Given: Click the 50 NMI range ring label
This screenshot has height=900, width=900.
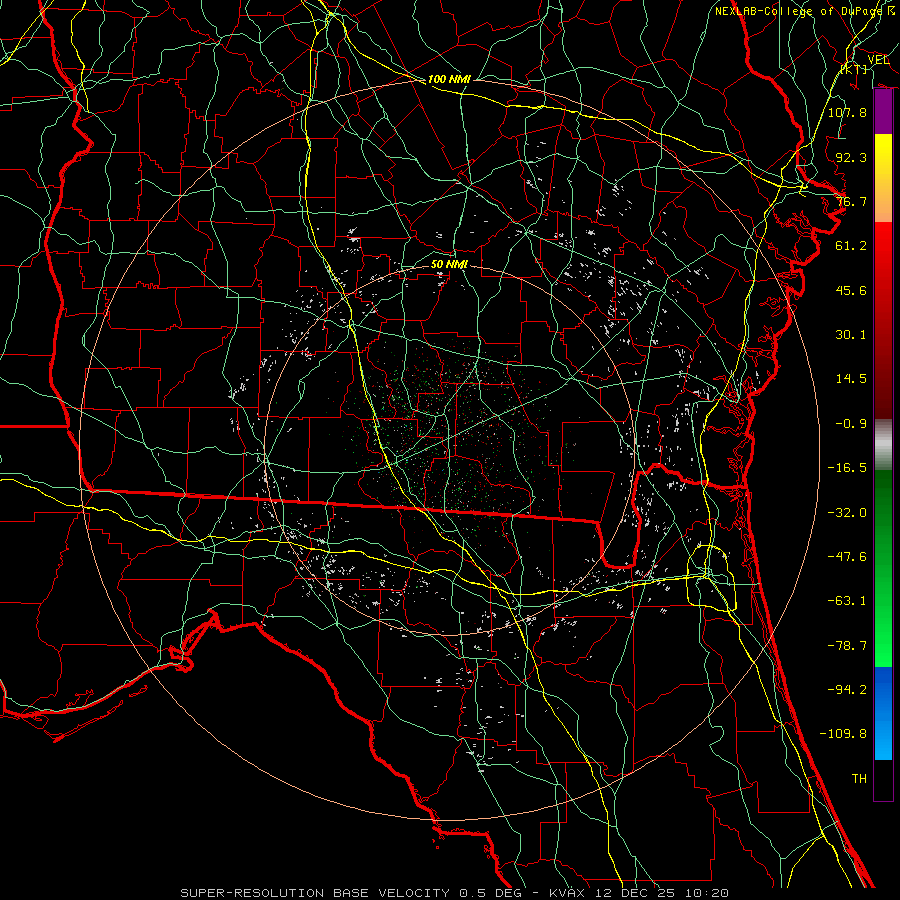Looking at the screenshot, I should tap(449, 265).
